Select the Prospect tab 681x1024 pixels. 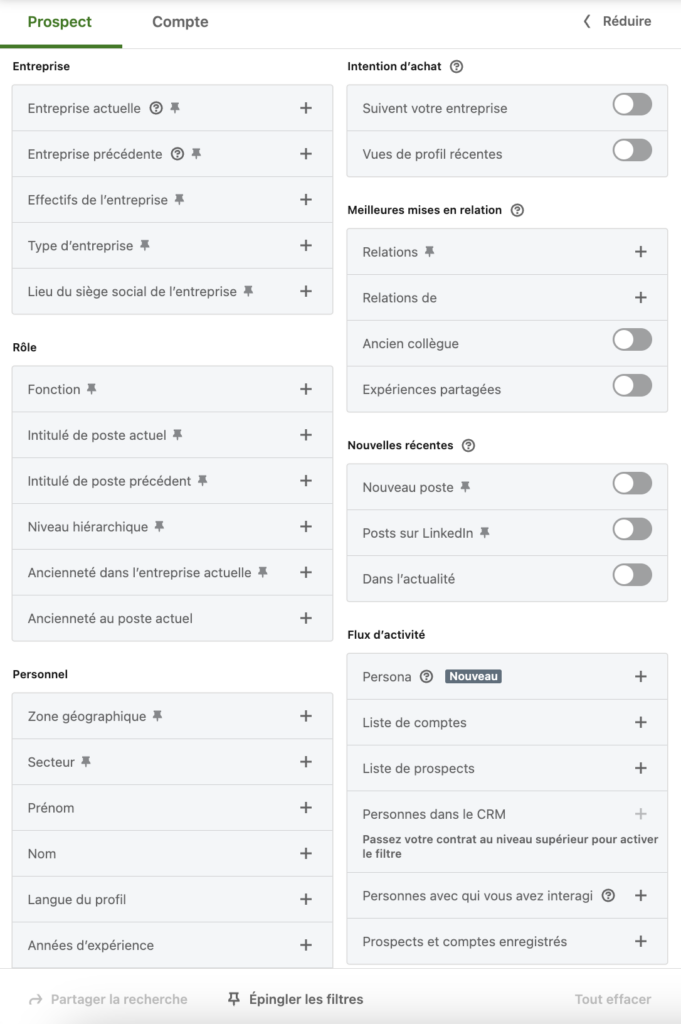click(61, 21)
